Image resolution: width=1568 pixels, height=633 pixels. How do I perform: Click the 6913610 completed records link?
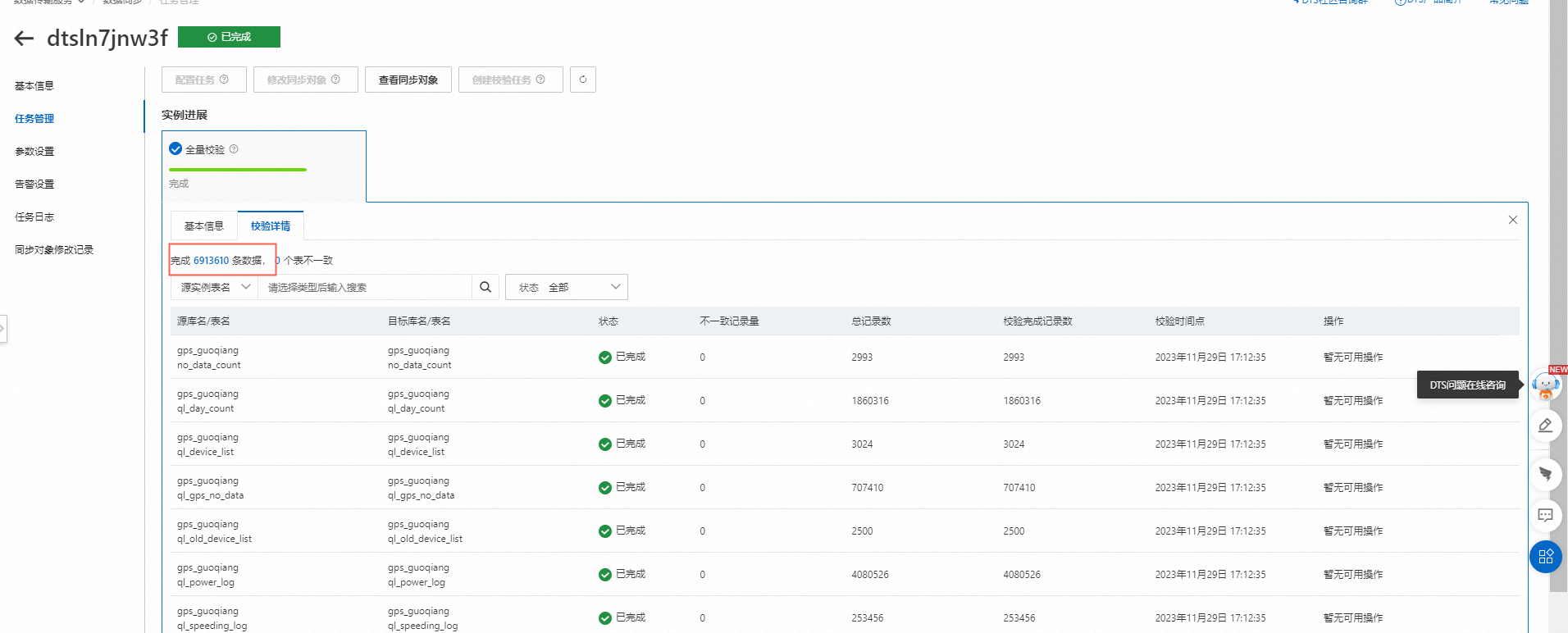tap(211, 261)
